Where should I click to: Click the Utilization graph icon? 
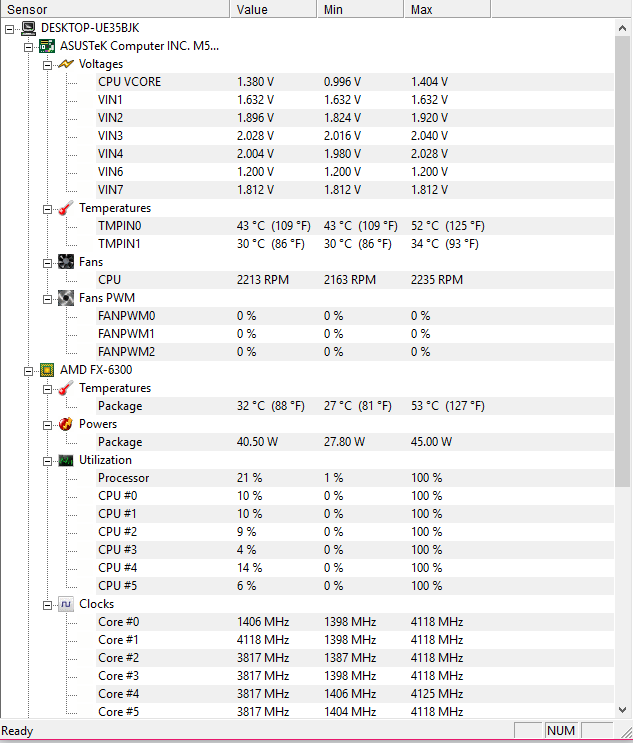point(66,460)
